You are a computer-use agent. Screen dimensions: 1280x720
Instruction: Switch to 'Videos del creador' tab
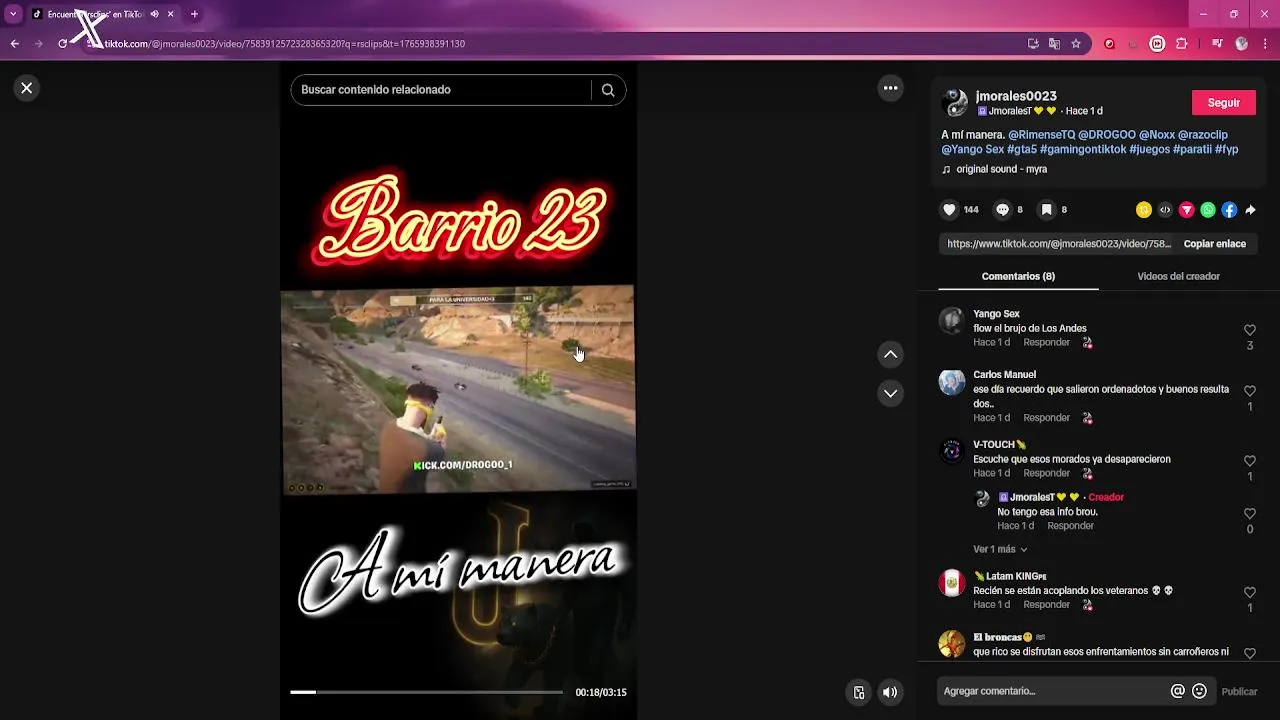click(1178, 276)
